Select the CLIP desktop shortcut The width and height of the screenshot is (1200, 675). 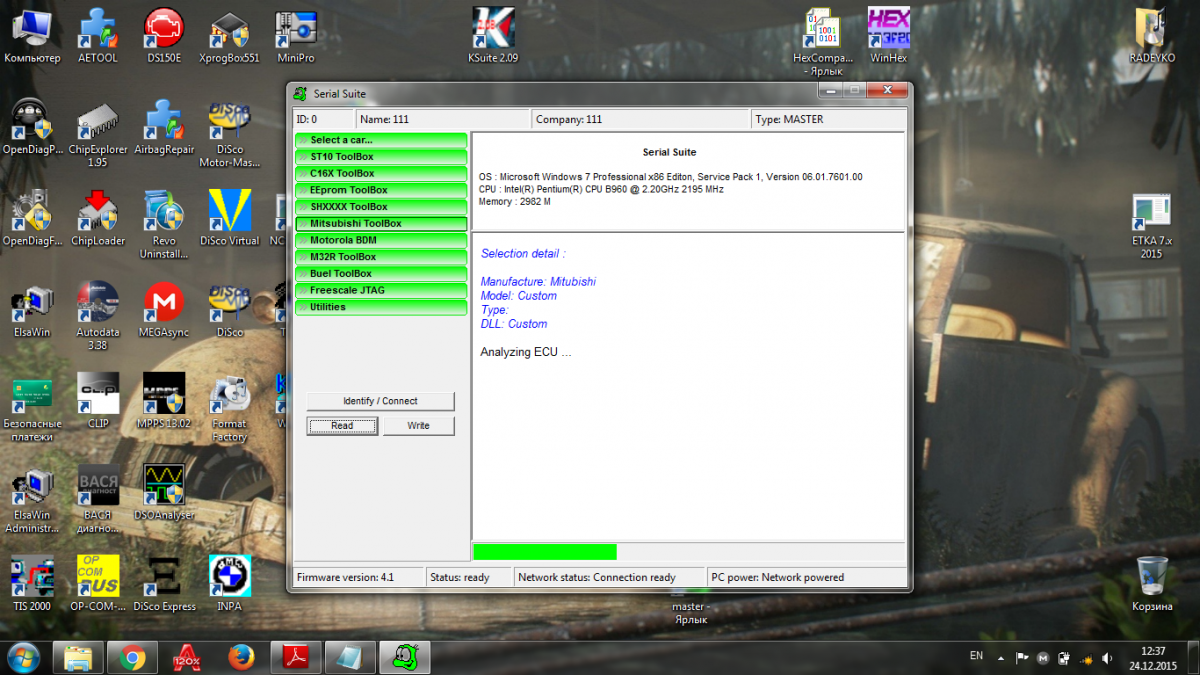(x=97, y=401)
